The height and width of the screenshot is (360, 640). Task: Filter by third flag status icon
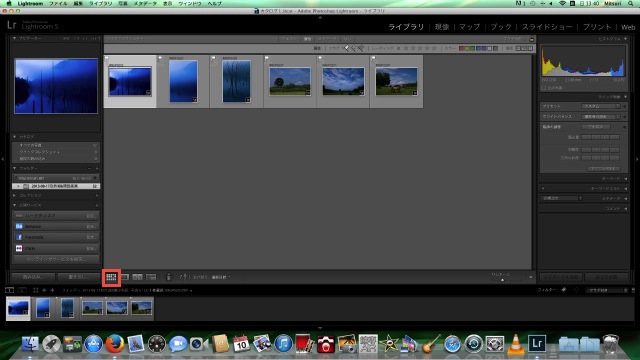point(360,48)
